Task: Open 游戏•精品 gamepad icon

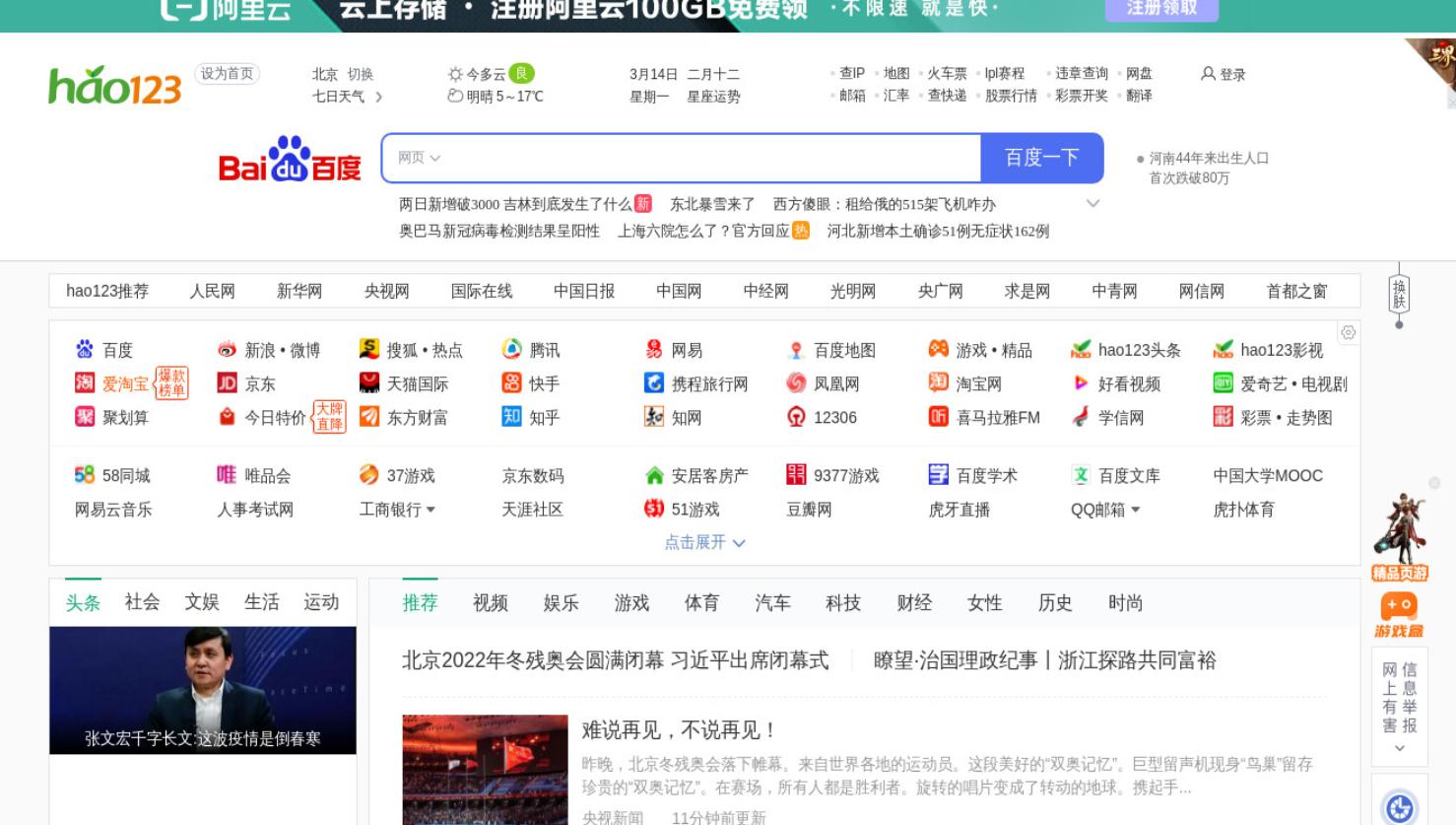Action: click(939, 349)
